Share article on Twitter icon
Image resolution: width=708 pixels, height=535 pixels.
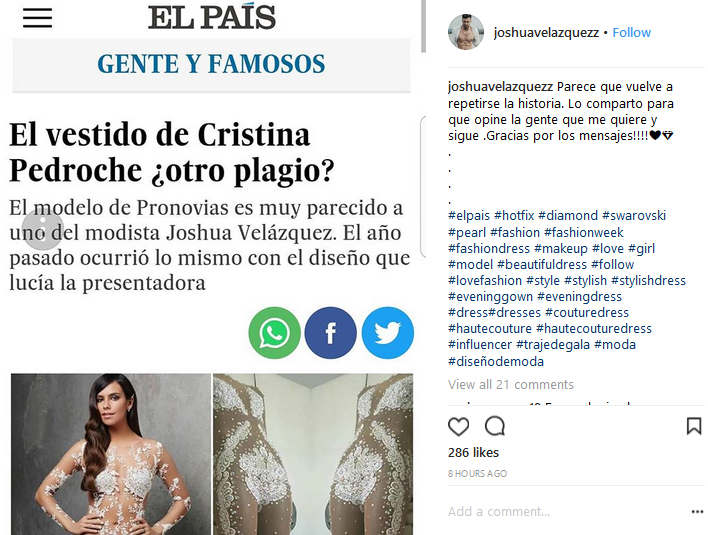pos(387,333)
